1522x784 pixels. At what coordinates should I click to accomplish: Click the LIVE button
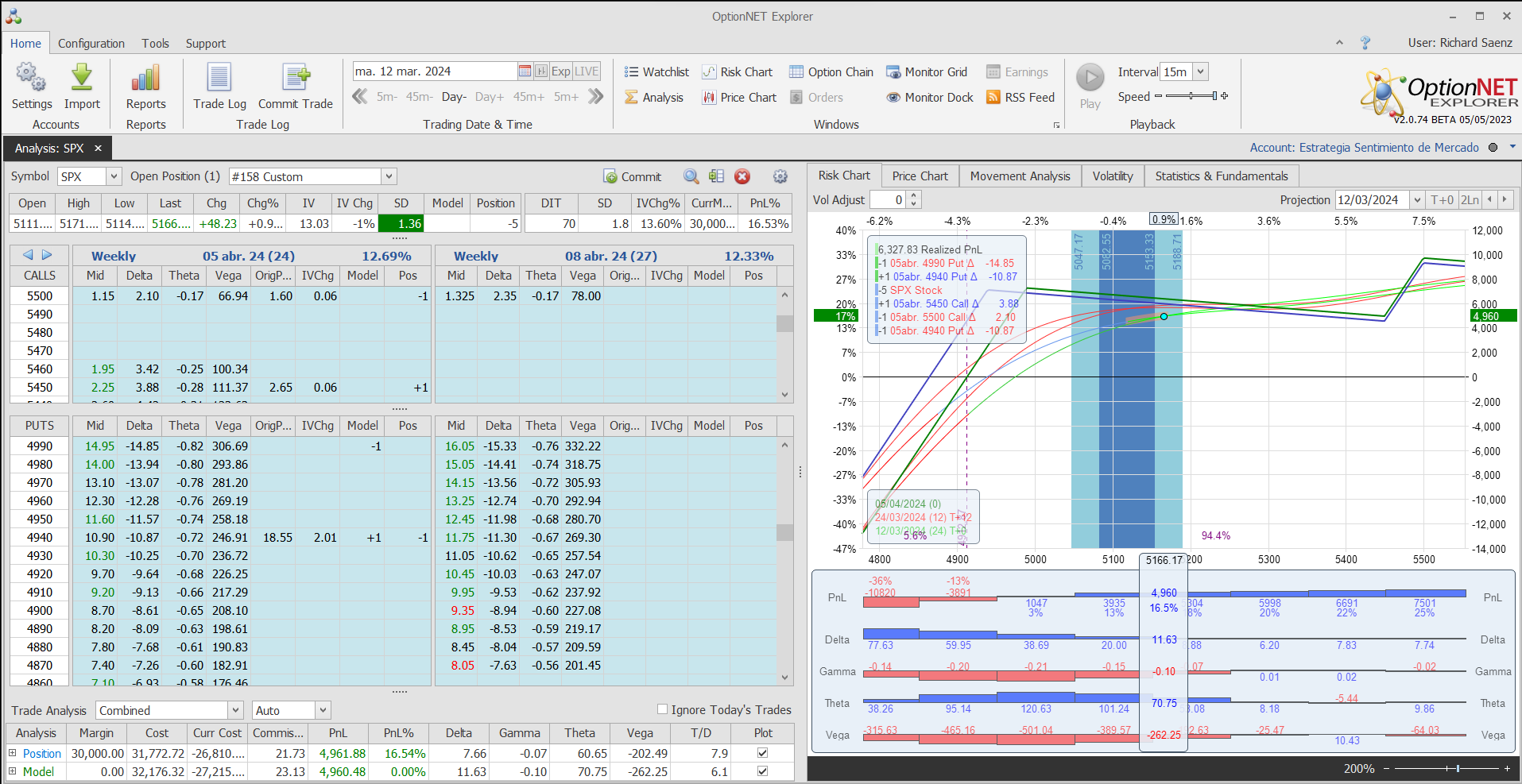tap(587, 71)
